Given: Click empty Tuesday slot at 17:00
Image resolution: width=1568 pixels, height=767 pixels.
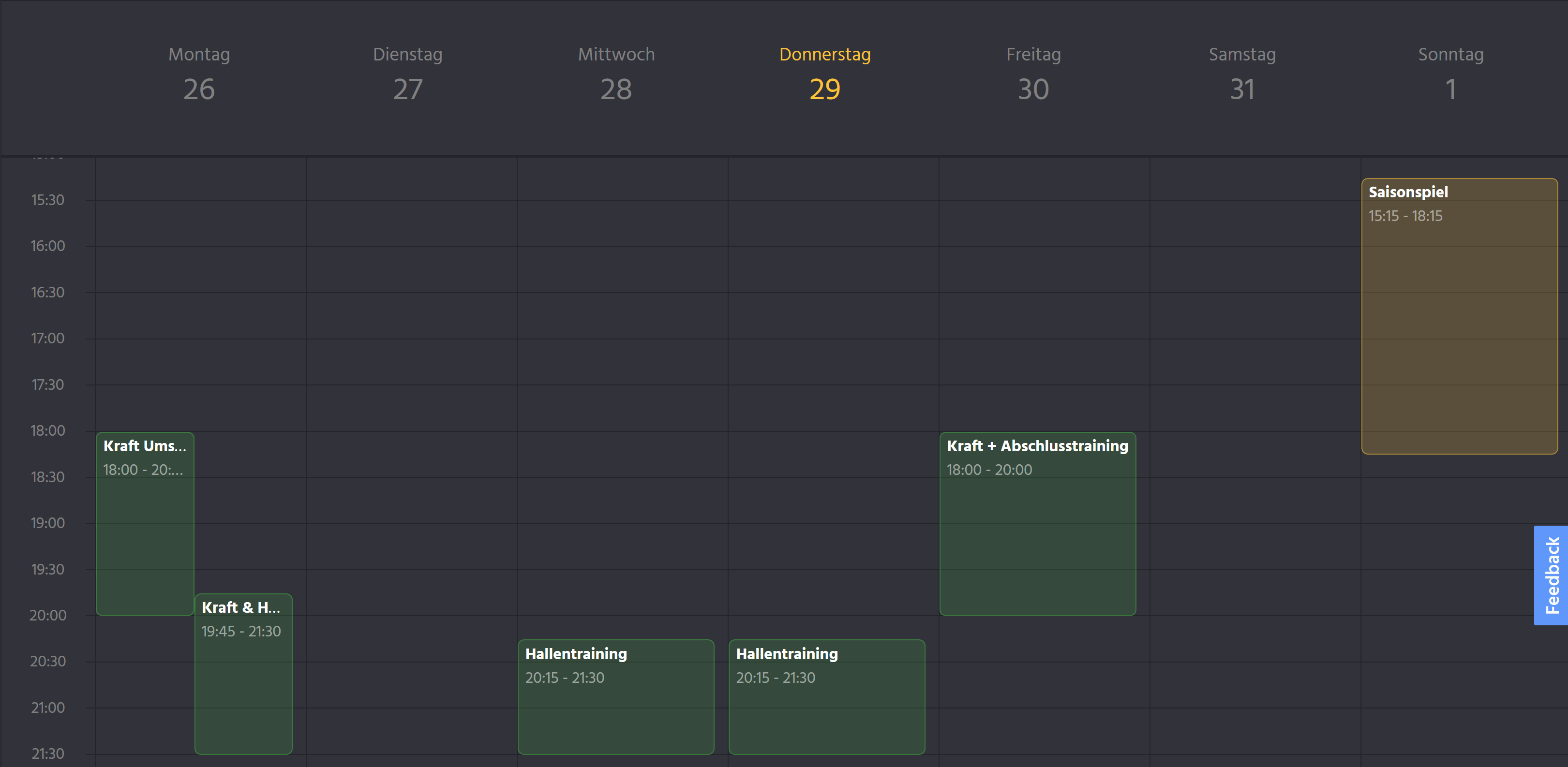Looking at the screenshot, I should click(x=412, y=361).
